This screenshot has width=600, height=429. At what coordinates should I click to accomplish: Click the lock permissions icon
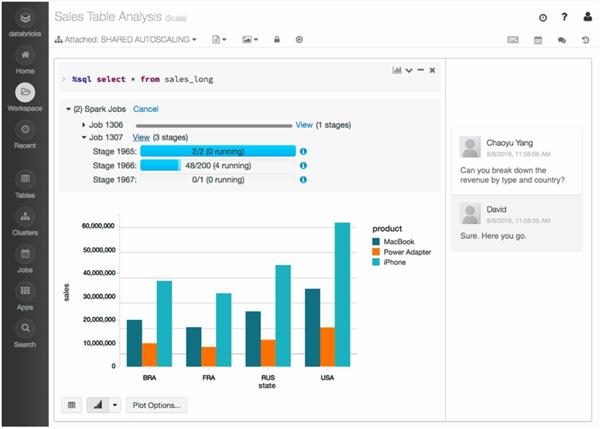click(277, 39)
